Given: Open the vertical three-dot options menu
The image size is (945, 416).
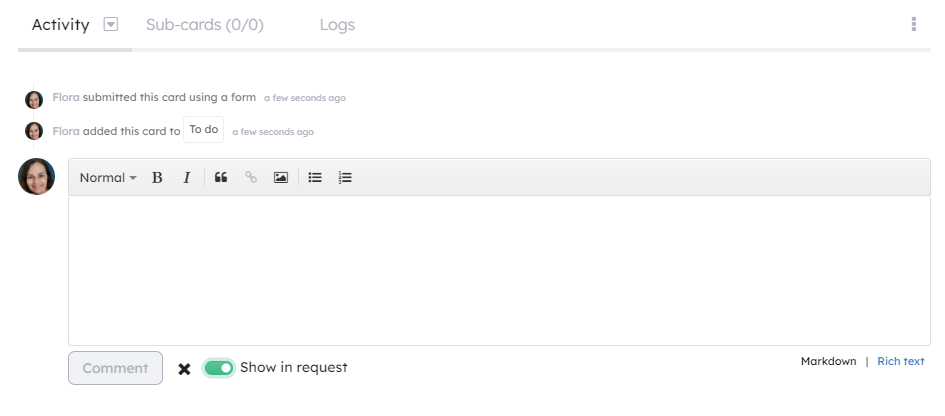Looking at the screenshot, I should [914, 24].
